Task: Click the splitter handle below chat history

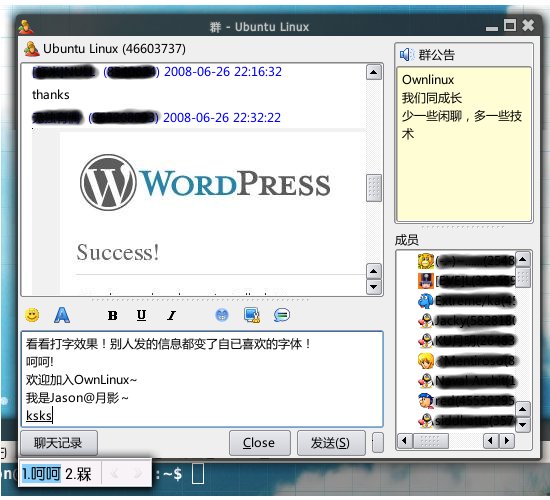Action: (x=201, y=300)
